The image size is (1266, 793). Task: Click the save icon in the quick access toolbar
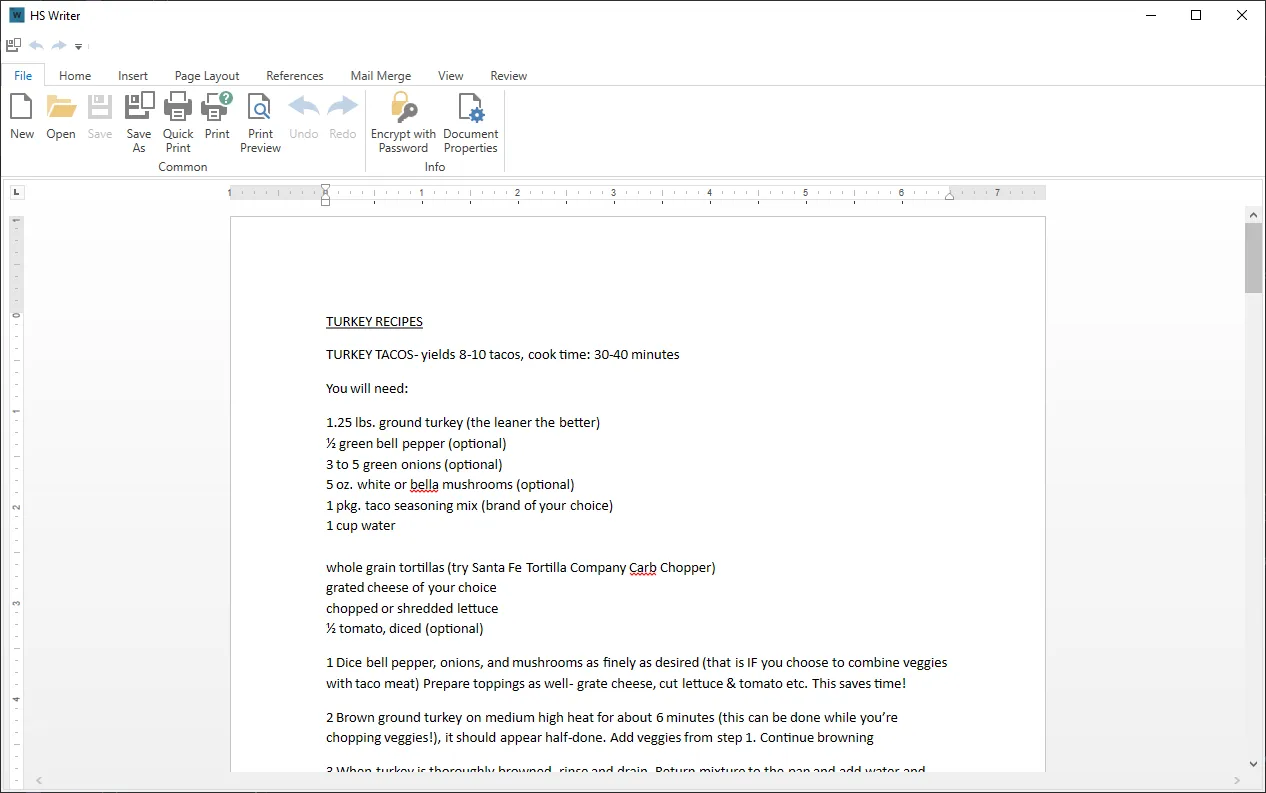pos(13,45)
